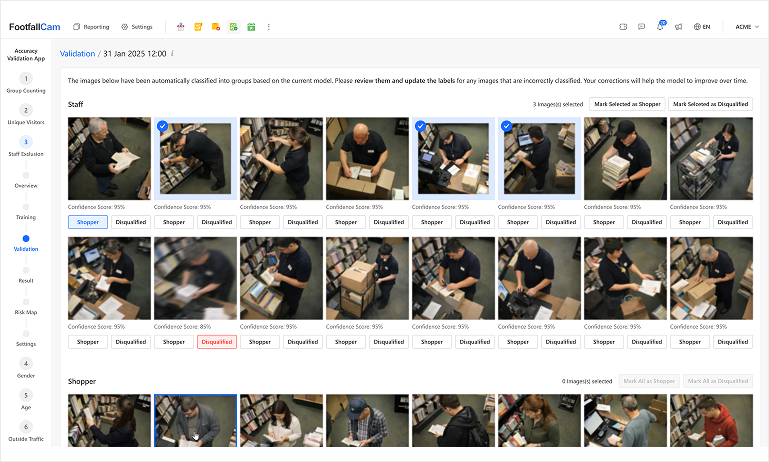Click the megaphone announcements icon
Image resolution: width=769 pixels, height=462 pixels.
click(x=678, y=27)
